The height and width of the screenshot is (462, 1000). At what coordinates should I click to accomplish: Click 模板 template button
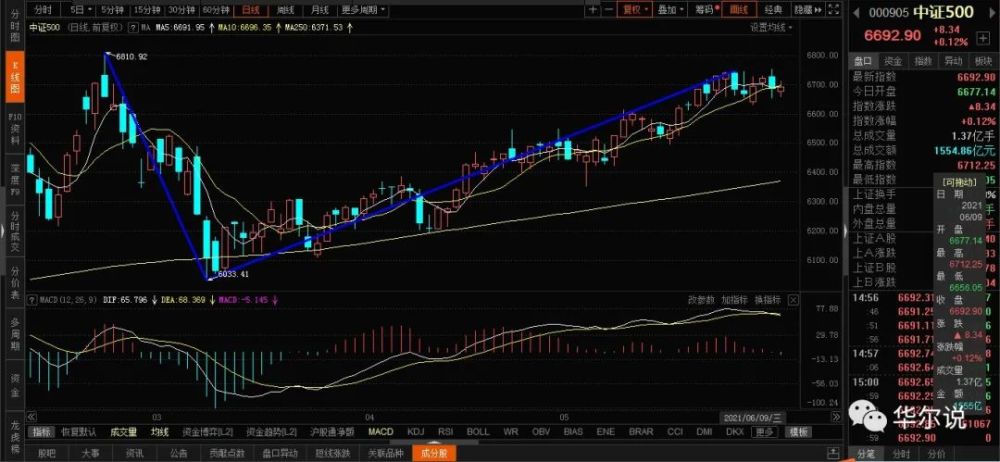[x=798, y=432]
